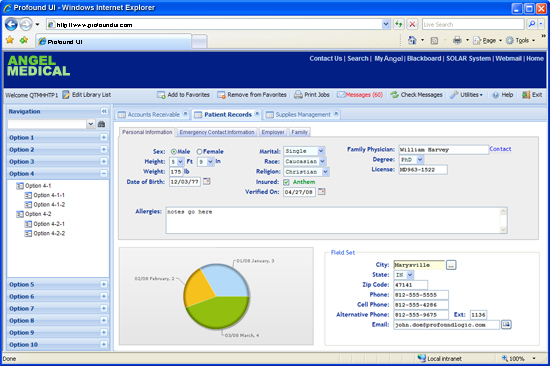Expand Option 10 in Navigation
The width and height of the screenshot is (550, 366).
[x=103, y=344]
